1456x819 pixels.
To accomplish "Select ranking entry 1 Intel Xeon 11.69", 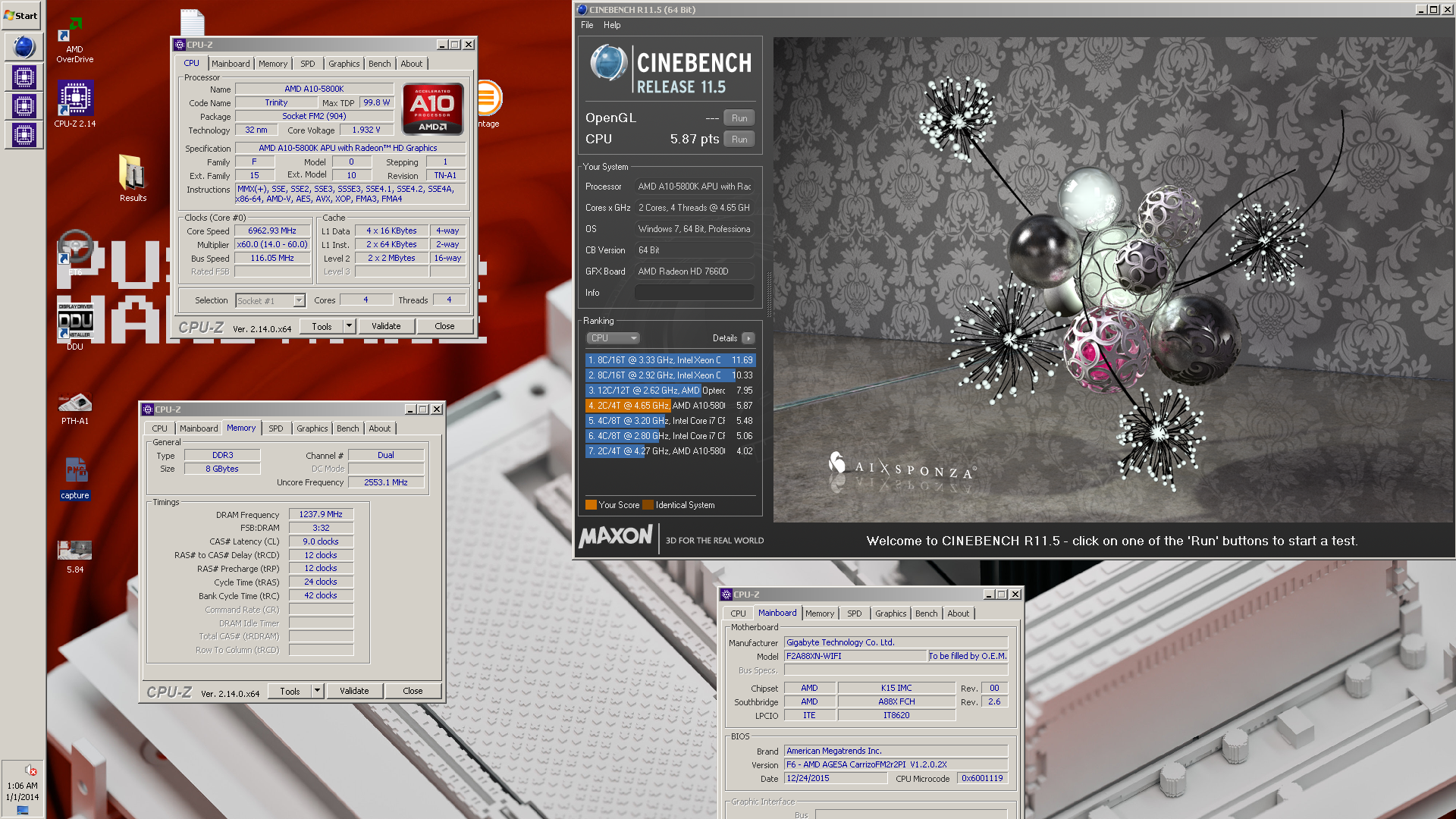I will (x=670, y=360).
